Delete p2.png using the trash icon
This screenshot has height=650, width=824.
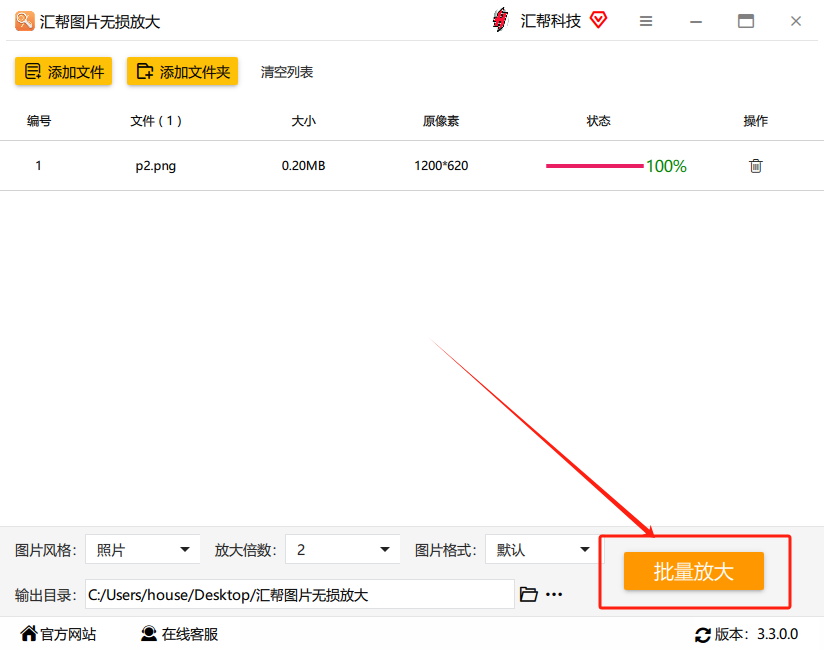pyautogui.click(x=756, y=166)
